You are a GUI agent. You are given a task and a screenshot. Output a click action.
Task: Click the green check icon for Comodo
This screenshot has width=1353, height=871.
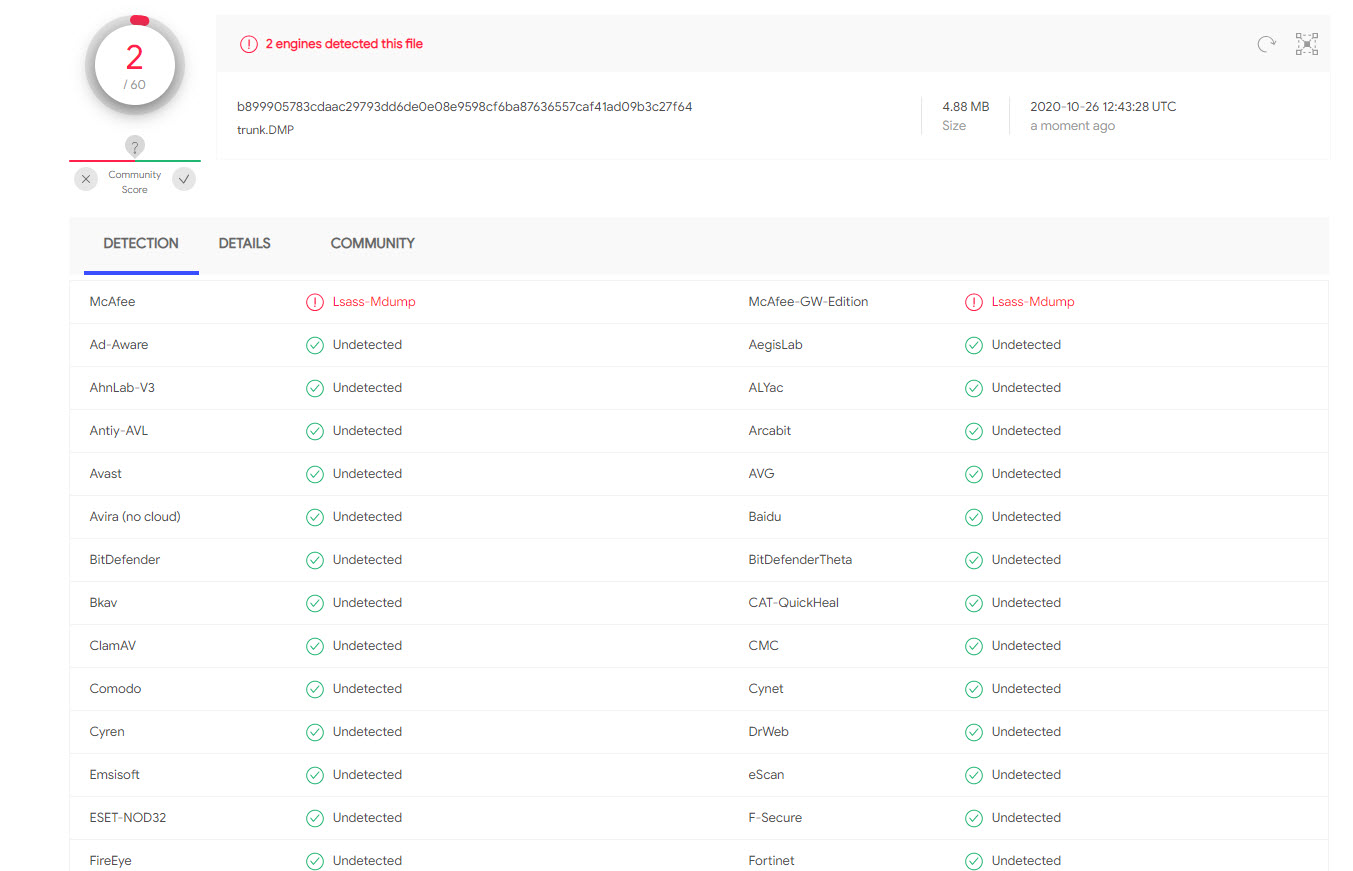pos(315,689)
